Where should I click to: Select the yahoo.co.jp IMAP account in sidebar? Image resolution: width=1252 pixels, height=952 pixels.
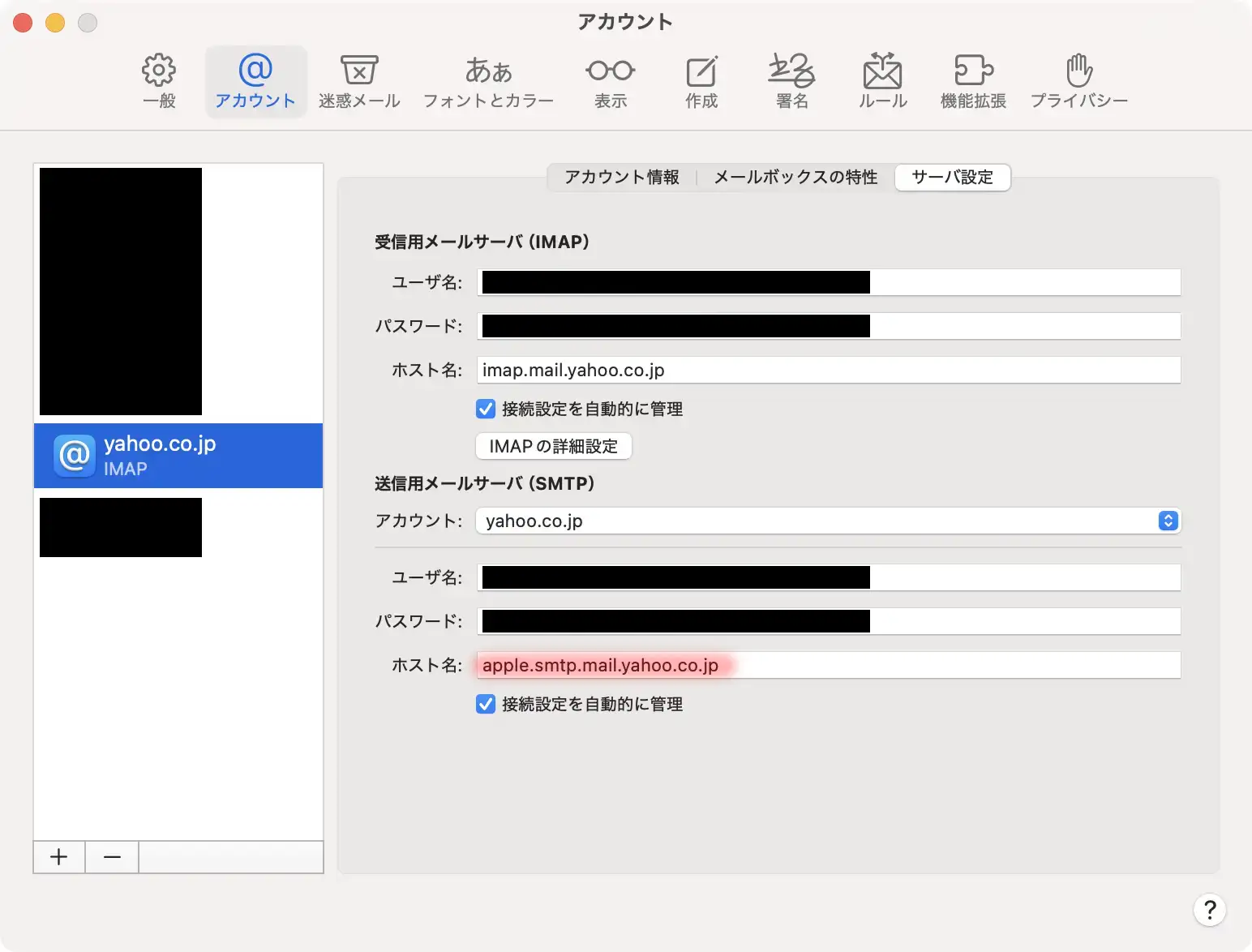pos(178,456)
